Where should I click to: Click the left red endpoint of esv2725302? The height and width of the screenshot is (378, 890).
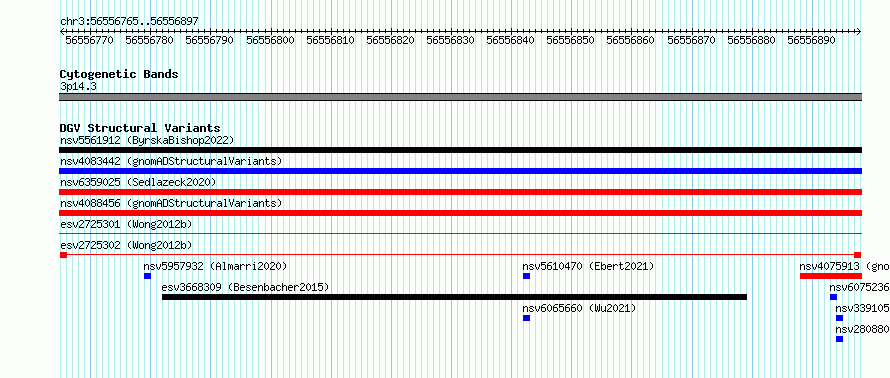point(63,255)
